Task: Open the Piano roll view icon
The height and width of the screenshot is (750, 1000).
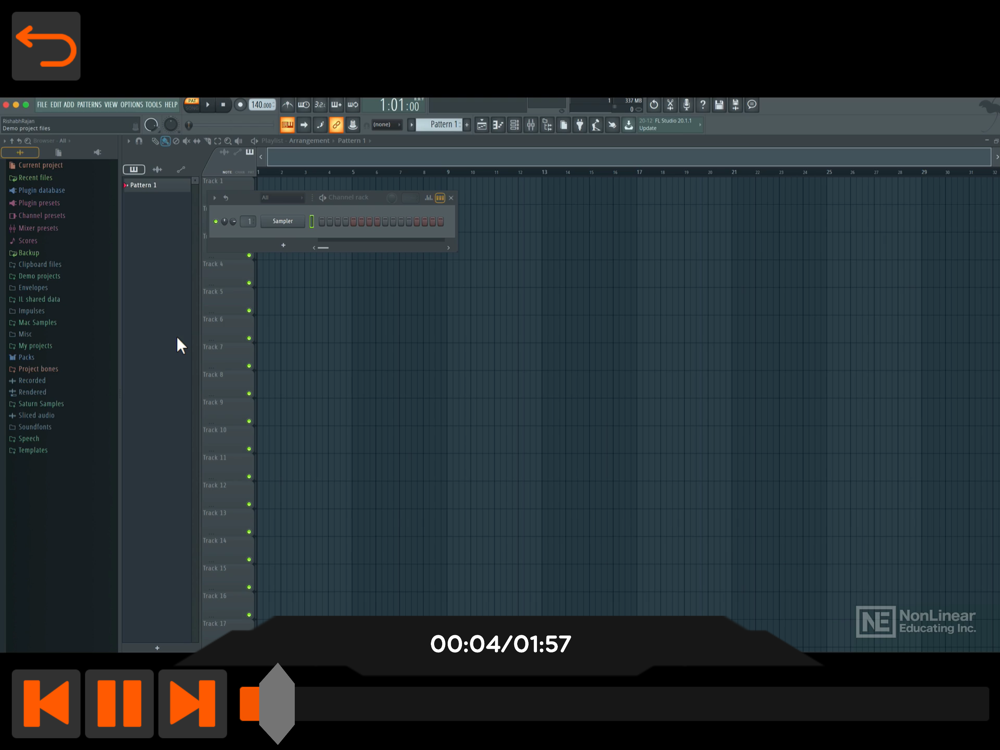Action: (x=498, y=125)
